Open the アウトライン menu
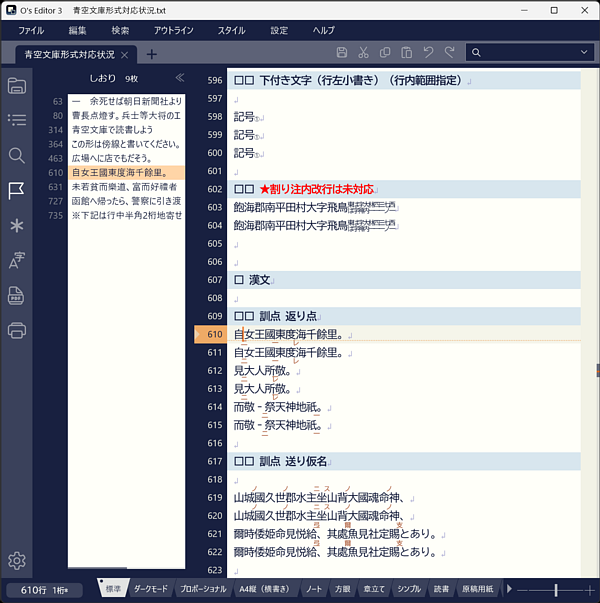 [173, 30]
